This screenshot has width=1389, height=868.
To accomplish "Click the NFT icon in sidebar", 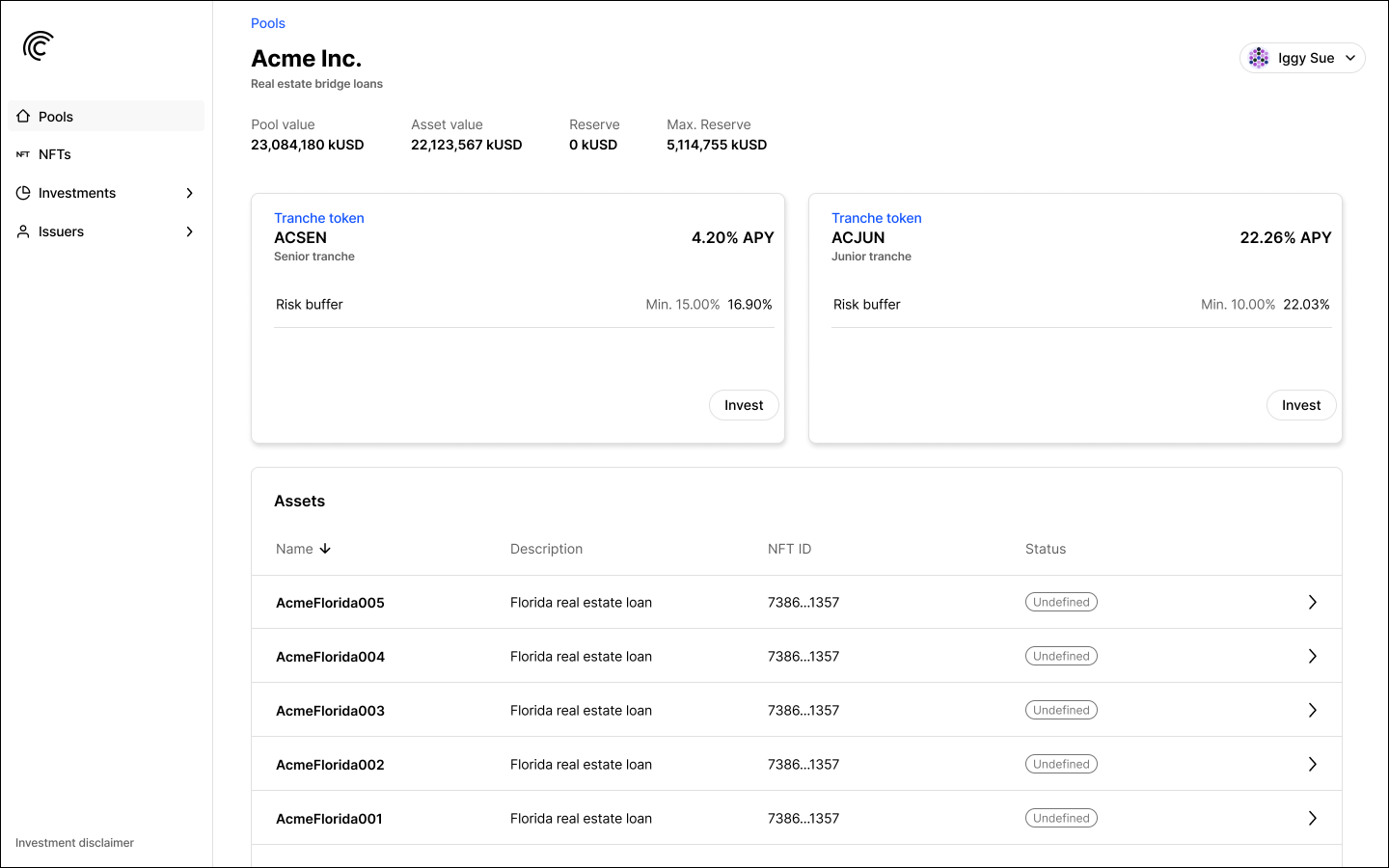I will click(x=23, y=154).
